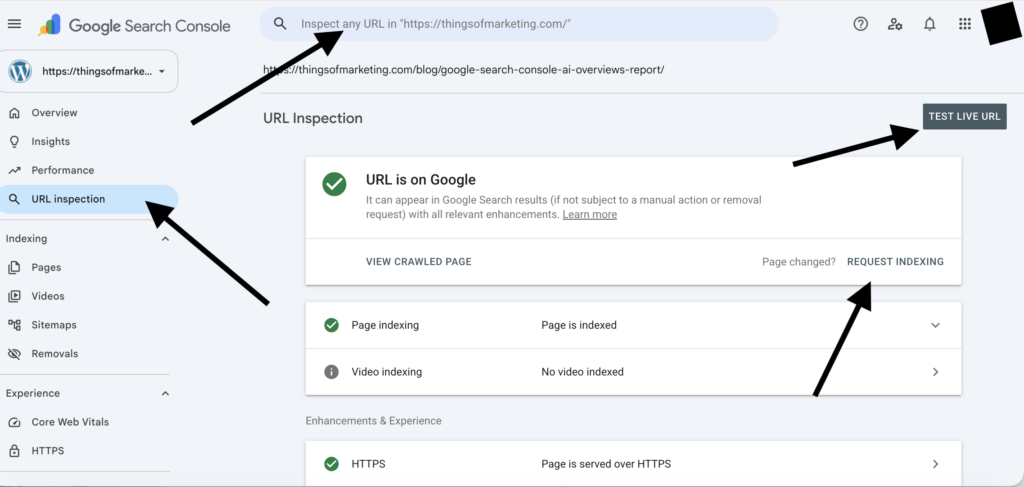The image size is (1024, 487).
Task: Follow the Learn more link
Action: (x=590, y=214)
